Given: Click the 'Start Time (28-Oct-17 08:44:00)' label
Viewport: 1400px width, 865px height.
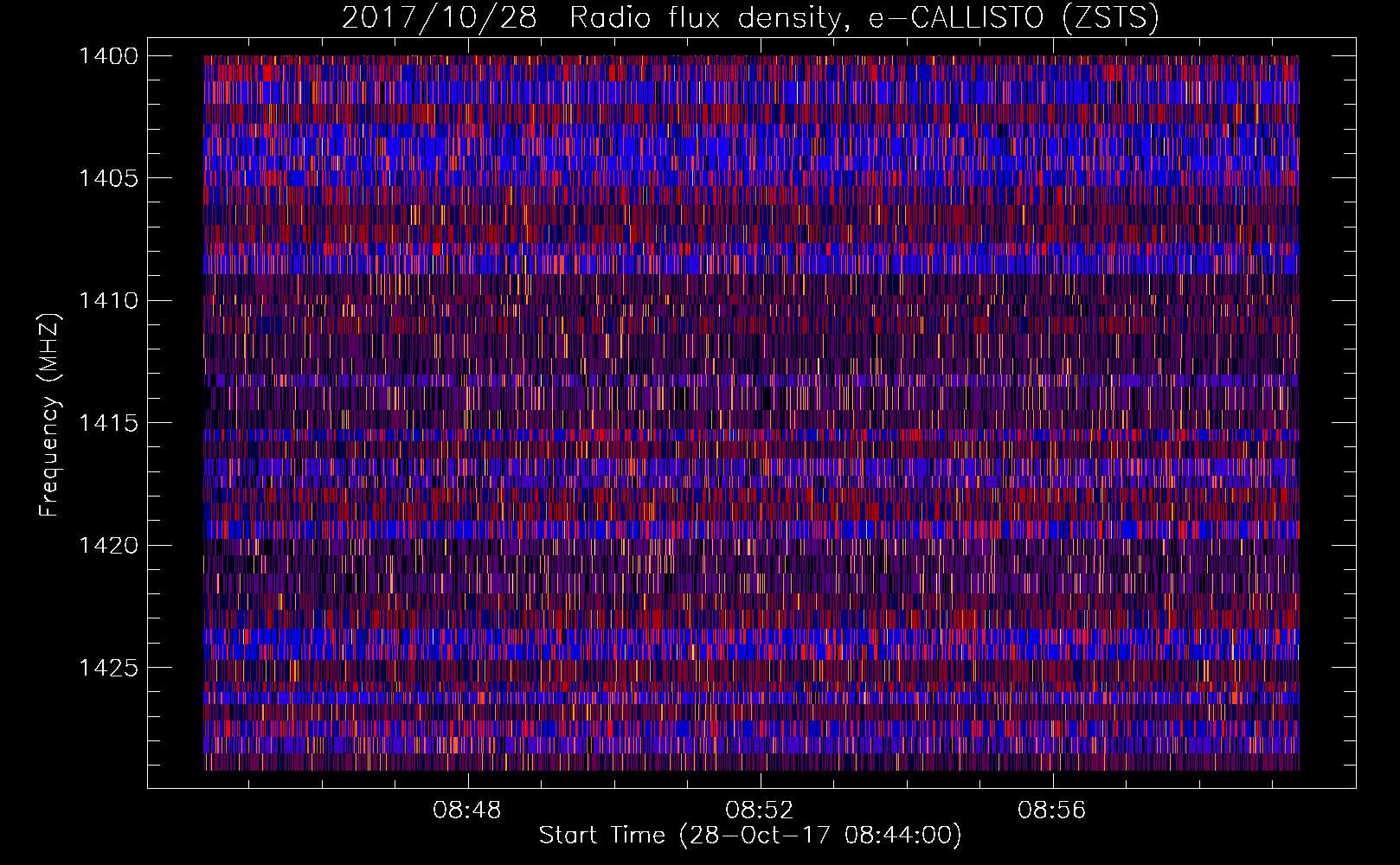Looking at the screenshot, I should pyautogui.click(x=750, y=836).
